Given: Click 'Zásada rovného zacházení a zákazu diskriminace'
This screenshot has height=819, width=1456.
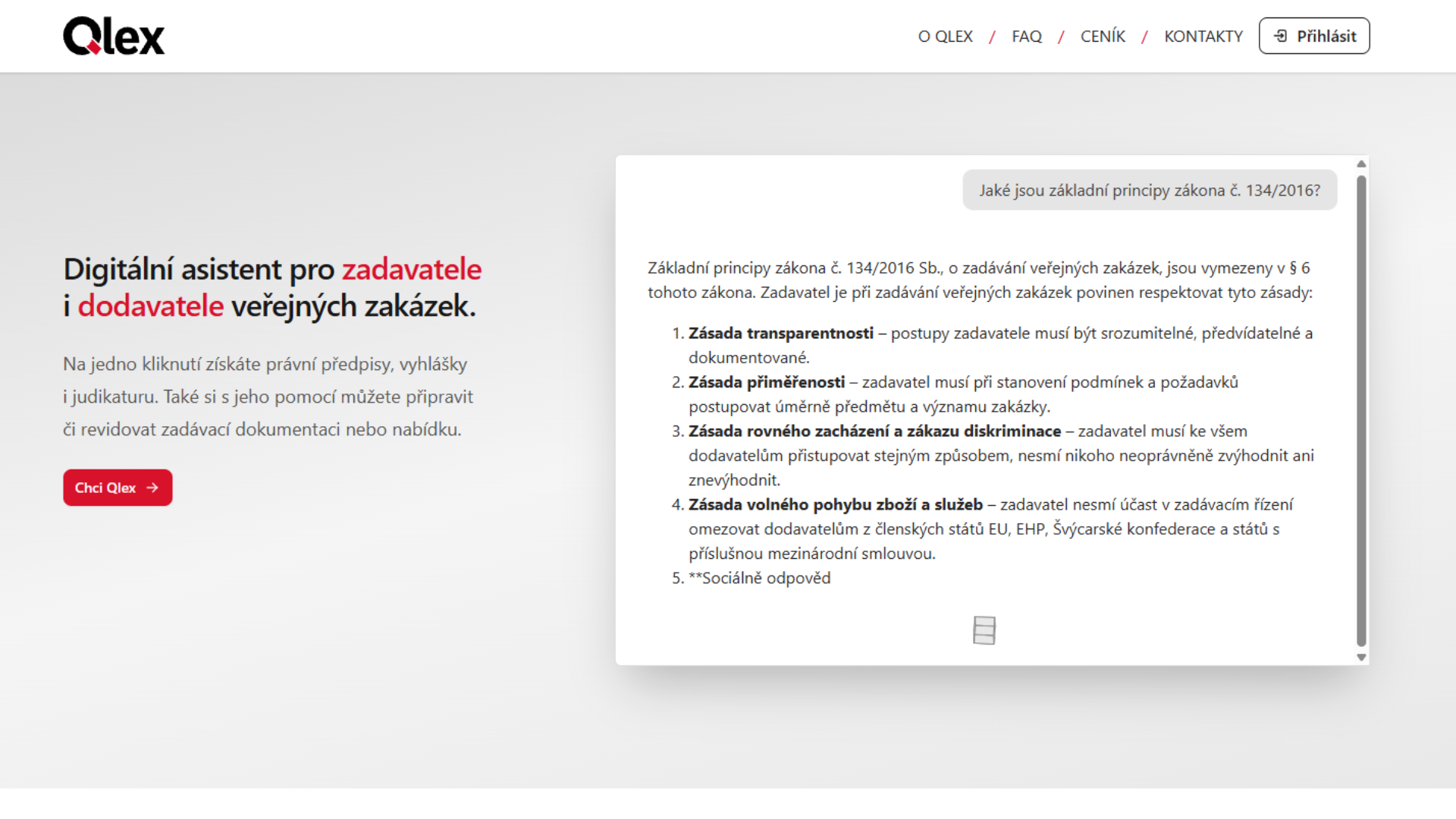Looking at the screenshot, I should coord(875,431).
